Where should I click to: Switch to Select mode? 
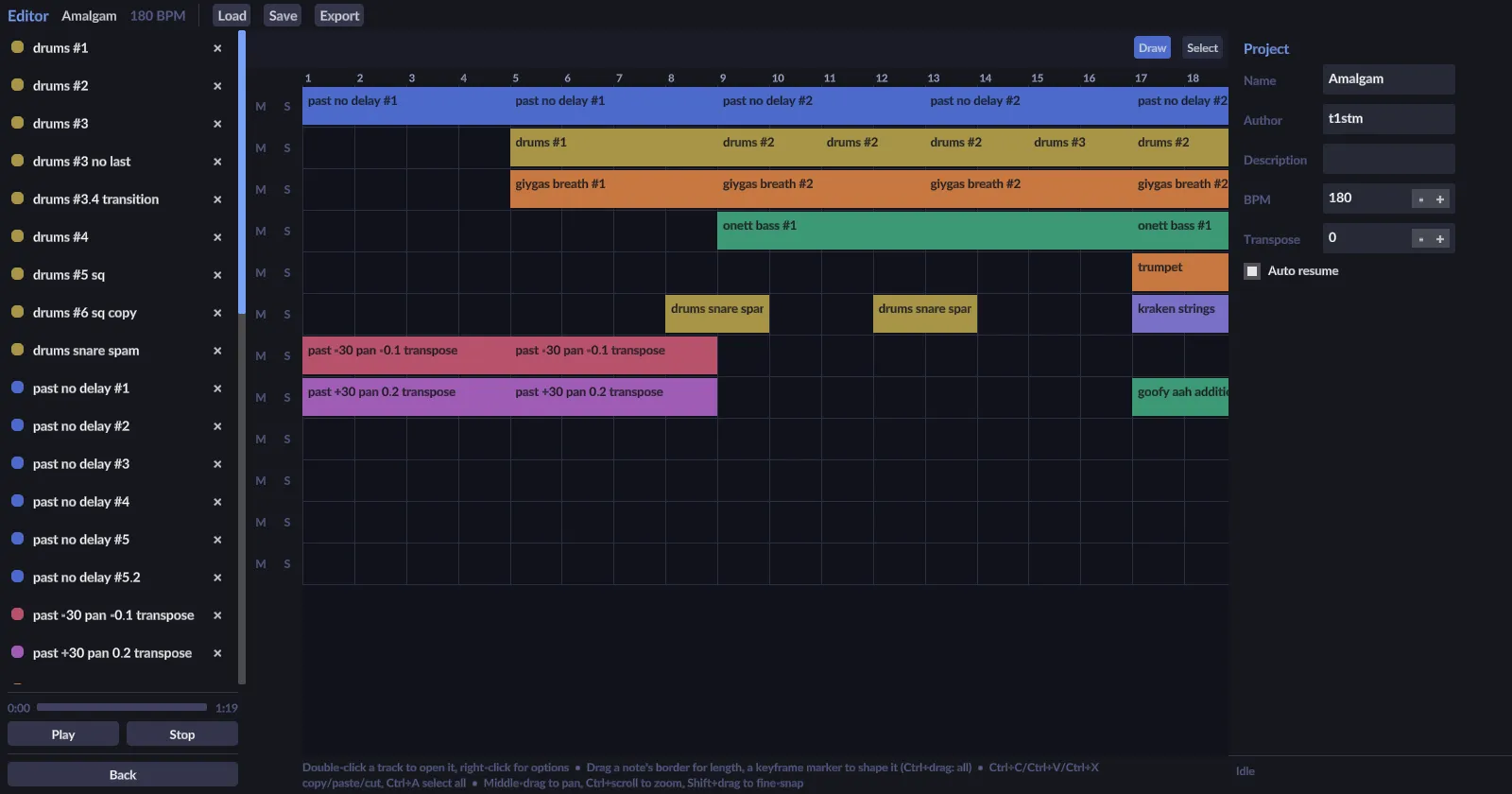1202,48
